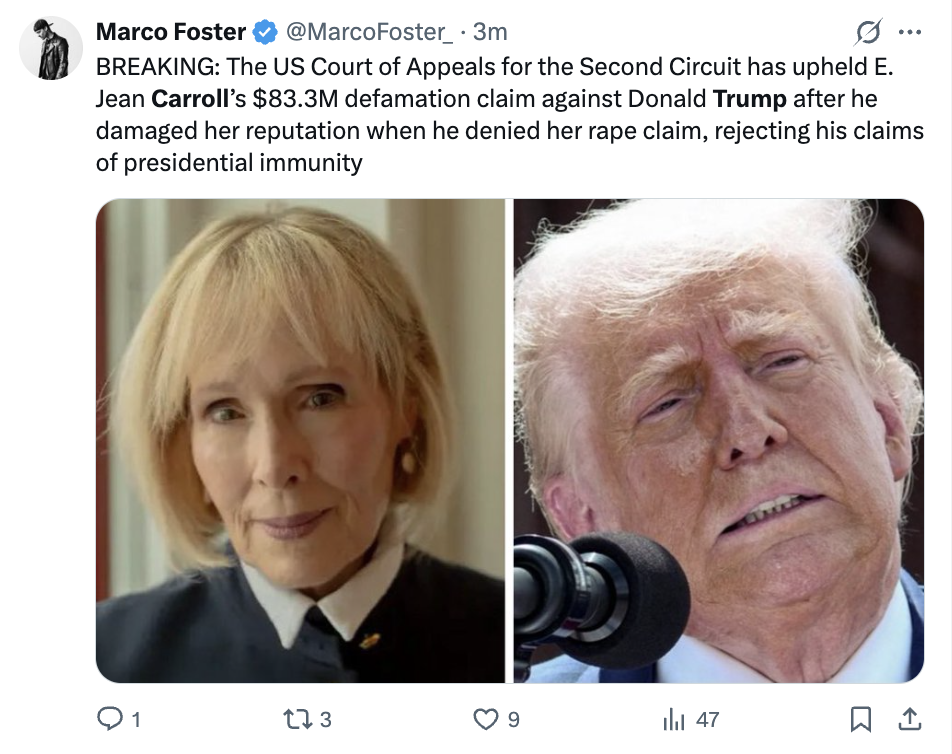Bookmark this tweet
Image resolution: width=952 pixels, height=754 pixels.
tap(860, 719)
